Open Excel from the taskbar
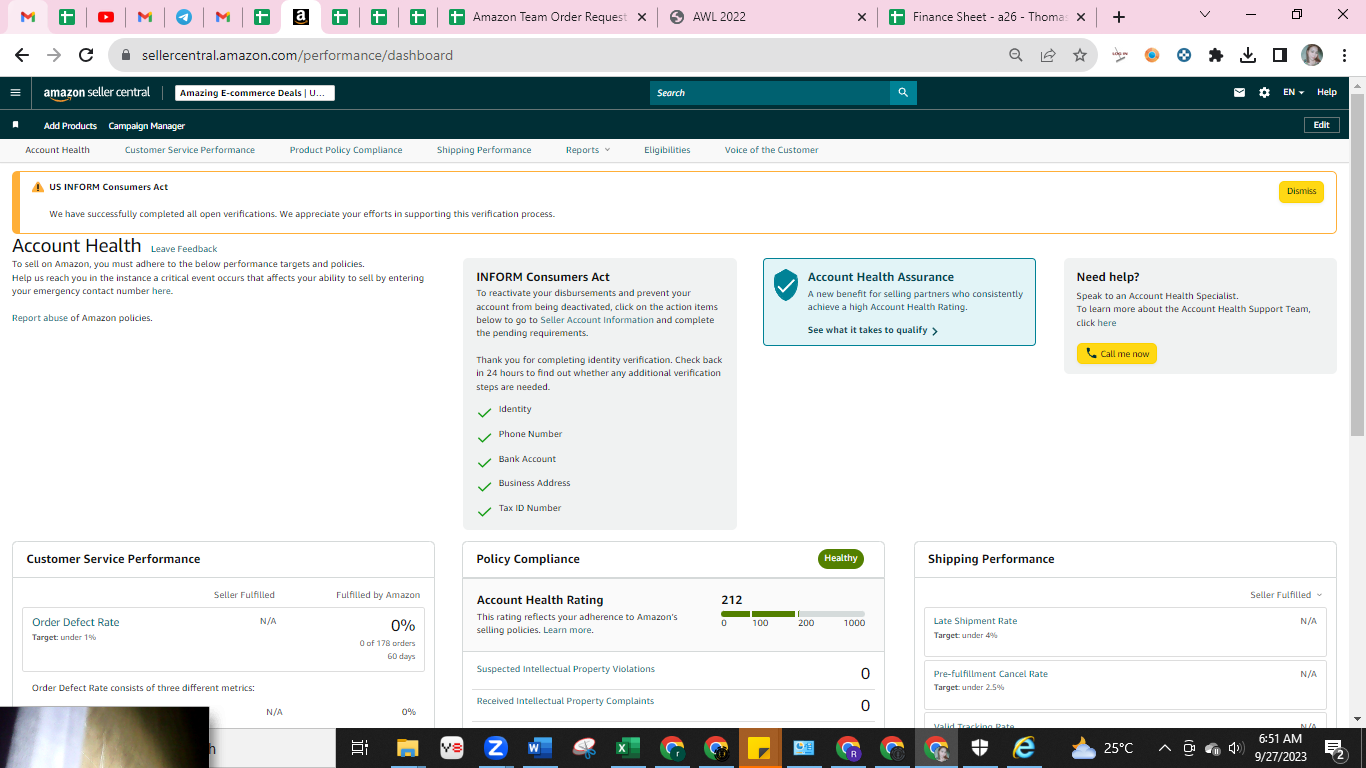Image resolution: width=1366 pixels, height=768 pixels. tap(627, 748)
